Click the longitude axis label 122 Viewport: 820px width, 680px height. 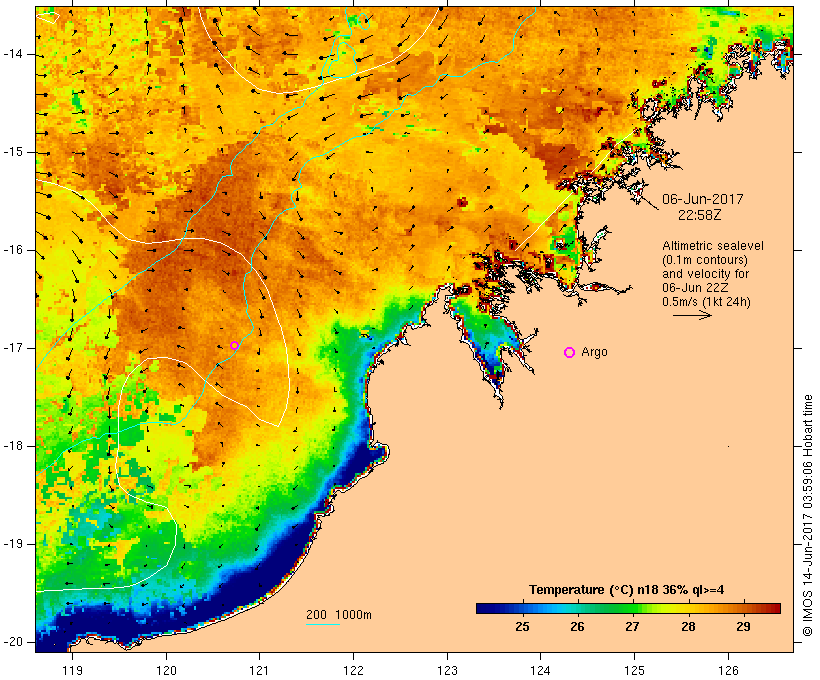tap(354, 670)
